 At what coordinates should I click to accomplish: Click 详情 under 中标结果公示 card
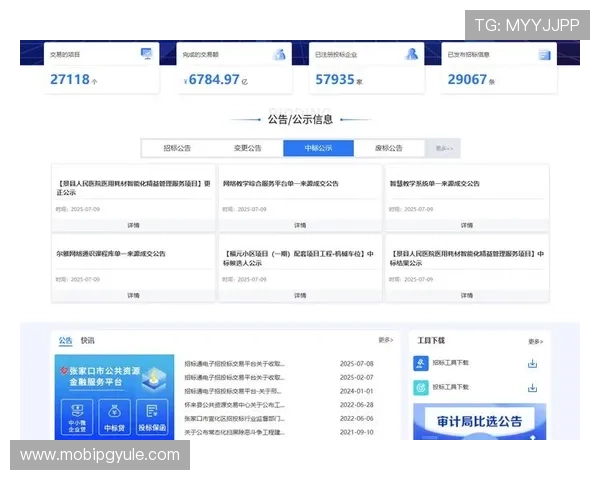467,295
